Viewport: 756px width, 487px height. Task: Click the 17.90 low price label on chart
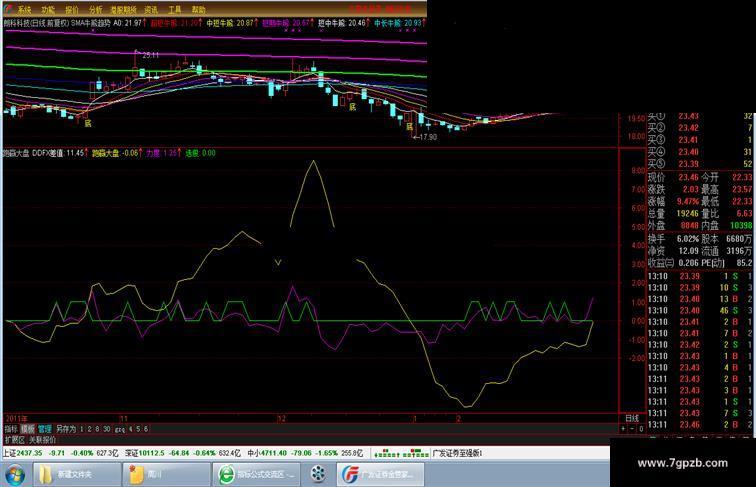pos(427,137)
